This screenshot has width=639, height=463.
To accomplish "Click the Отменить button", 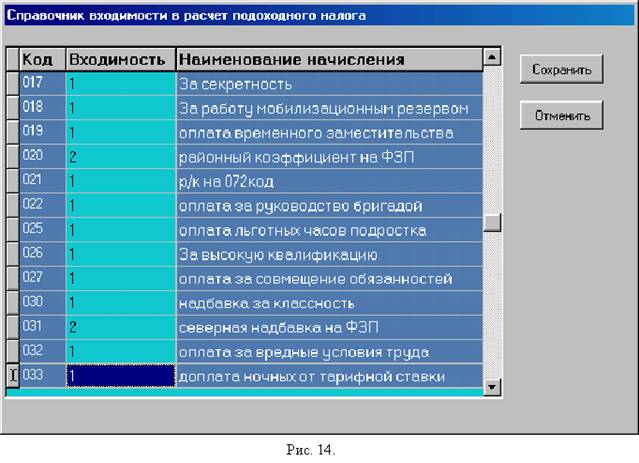I will [561, 115].
